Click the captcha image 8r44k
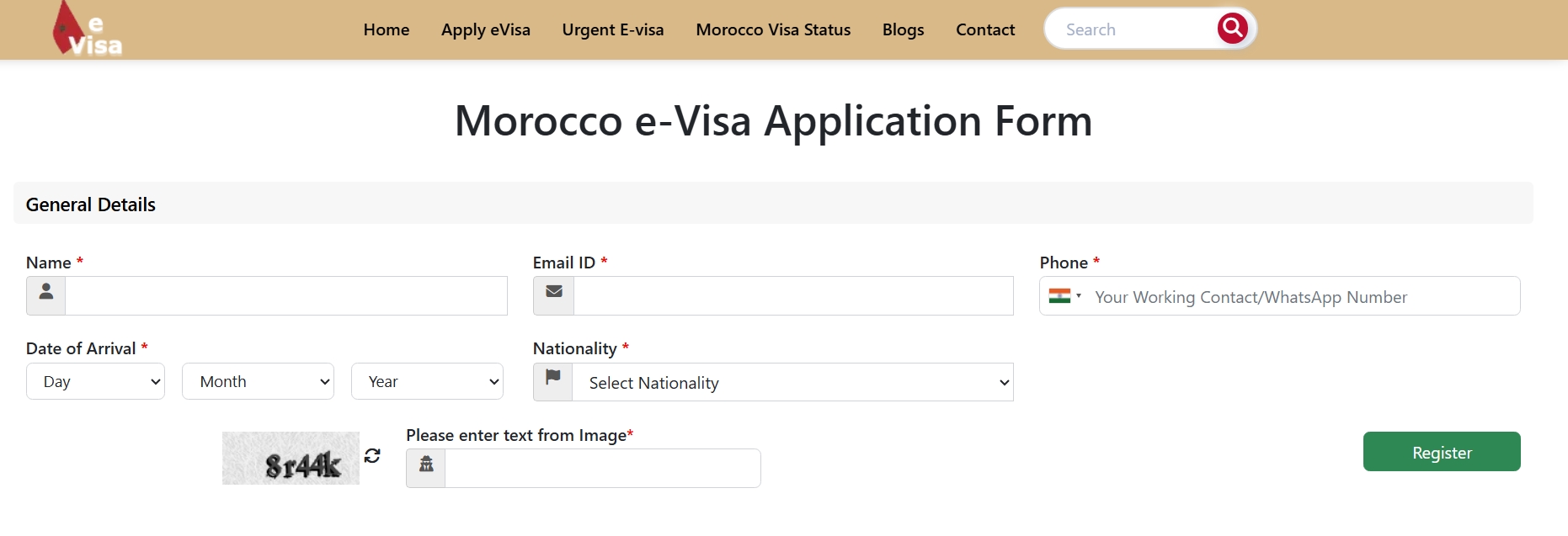Screen dimensions: 1568x536 tap(291, 459)
